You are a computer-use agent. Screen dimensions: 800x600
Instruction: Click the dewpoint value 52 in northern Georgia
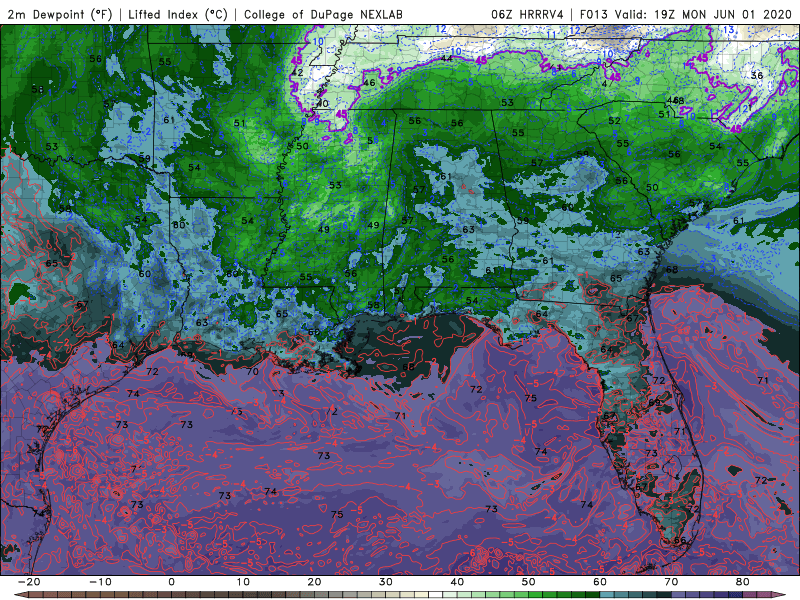[614, 121]
